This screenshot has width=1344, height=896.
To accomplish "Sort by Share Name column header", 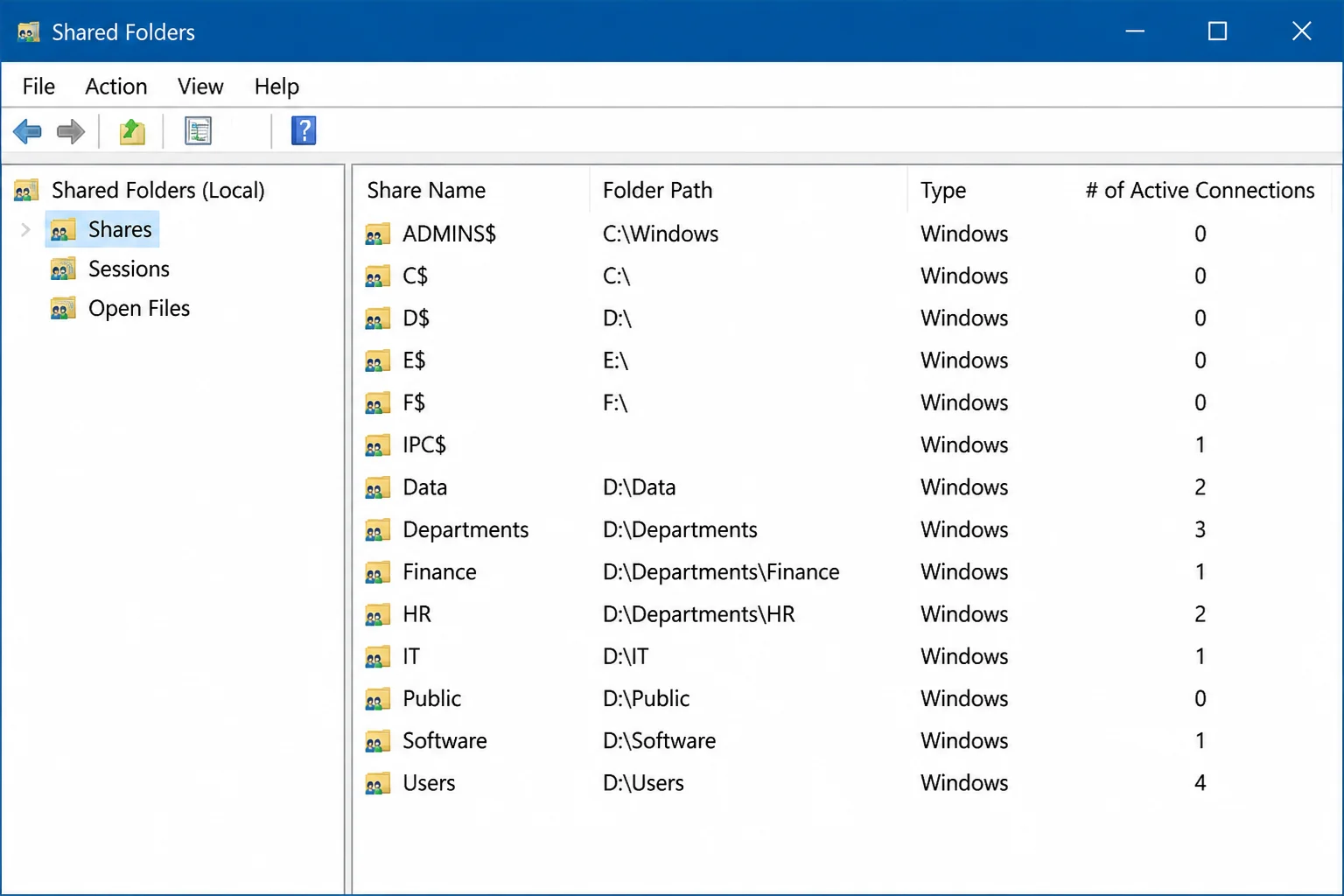I will pyautogui.click(x=426, y=190).
